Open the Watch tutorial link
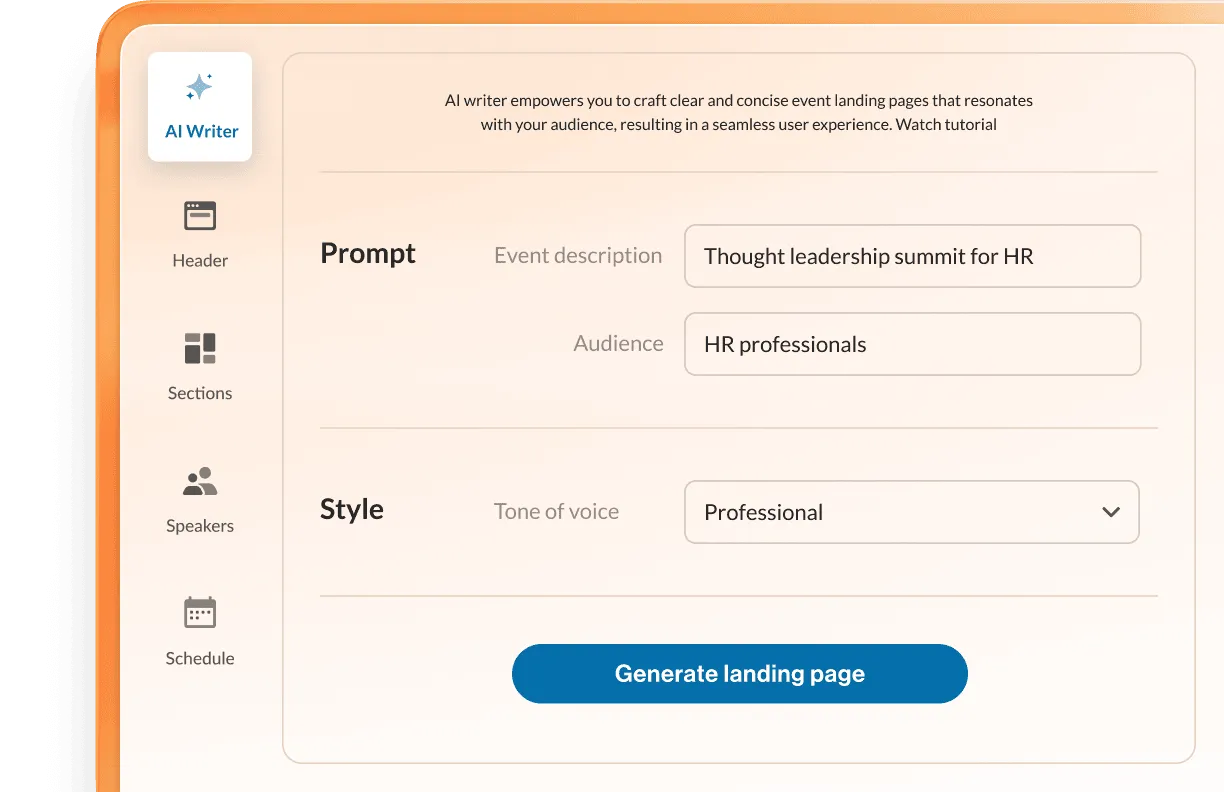 pos(947,124)
